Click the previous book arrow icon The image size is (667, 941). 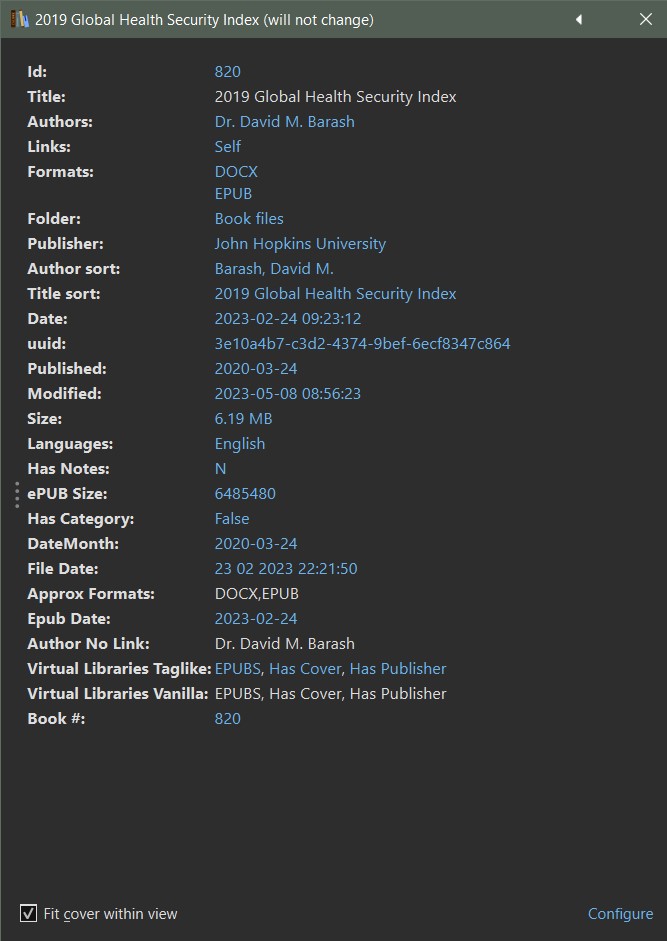(x=579, y=20)
